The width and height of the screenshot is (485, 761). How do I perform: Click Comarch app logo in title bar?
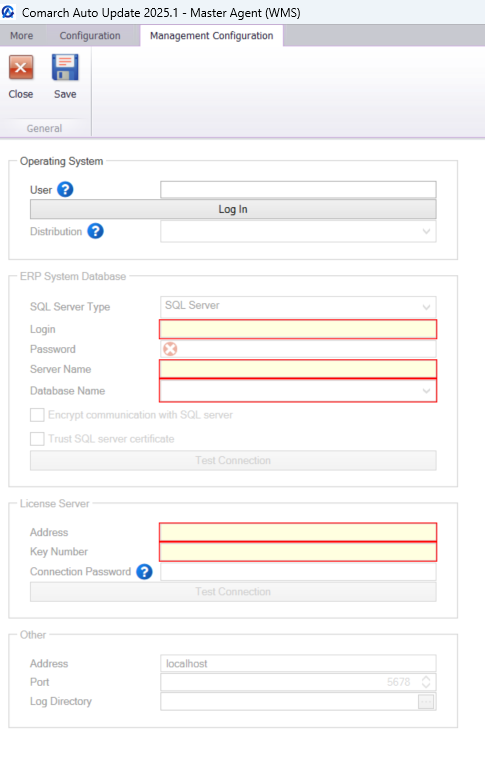[x=8, y=12]
